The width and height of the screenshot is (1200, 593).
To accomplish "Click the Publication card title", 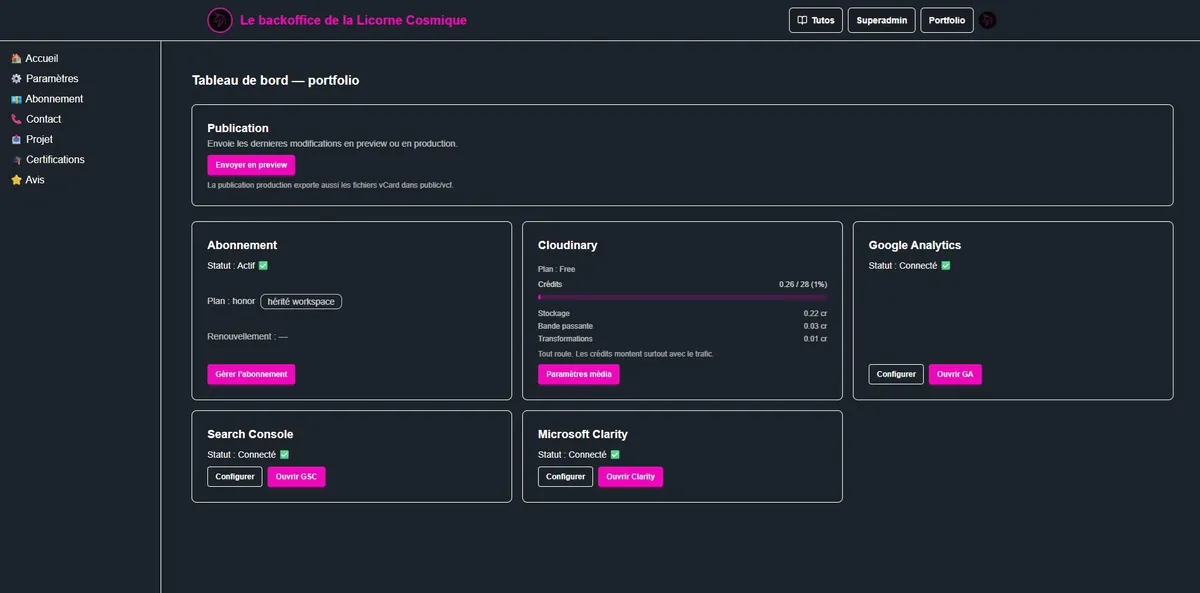I will (238, 128).
